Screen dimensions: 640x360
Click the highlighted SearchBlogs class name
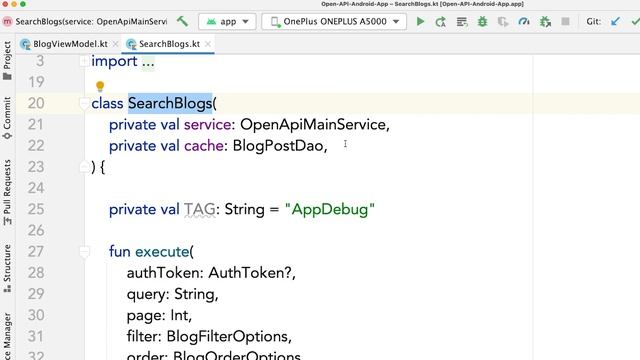coord(170,104)
